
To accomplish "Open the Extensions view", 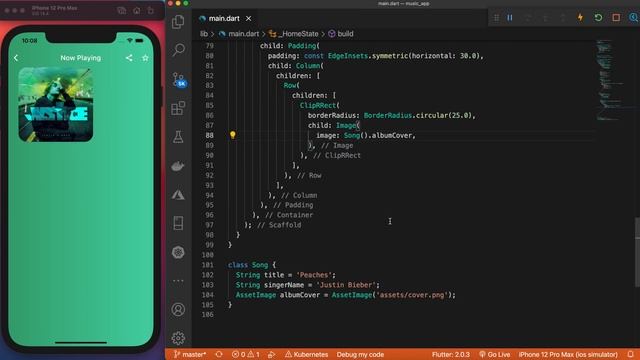I will [178, 108].
